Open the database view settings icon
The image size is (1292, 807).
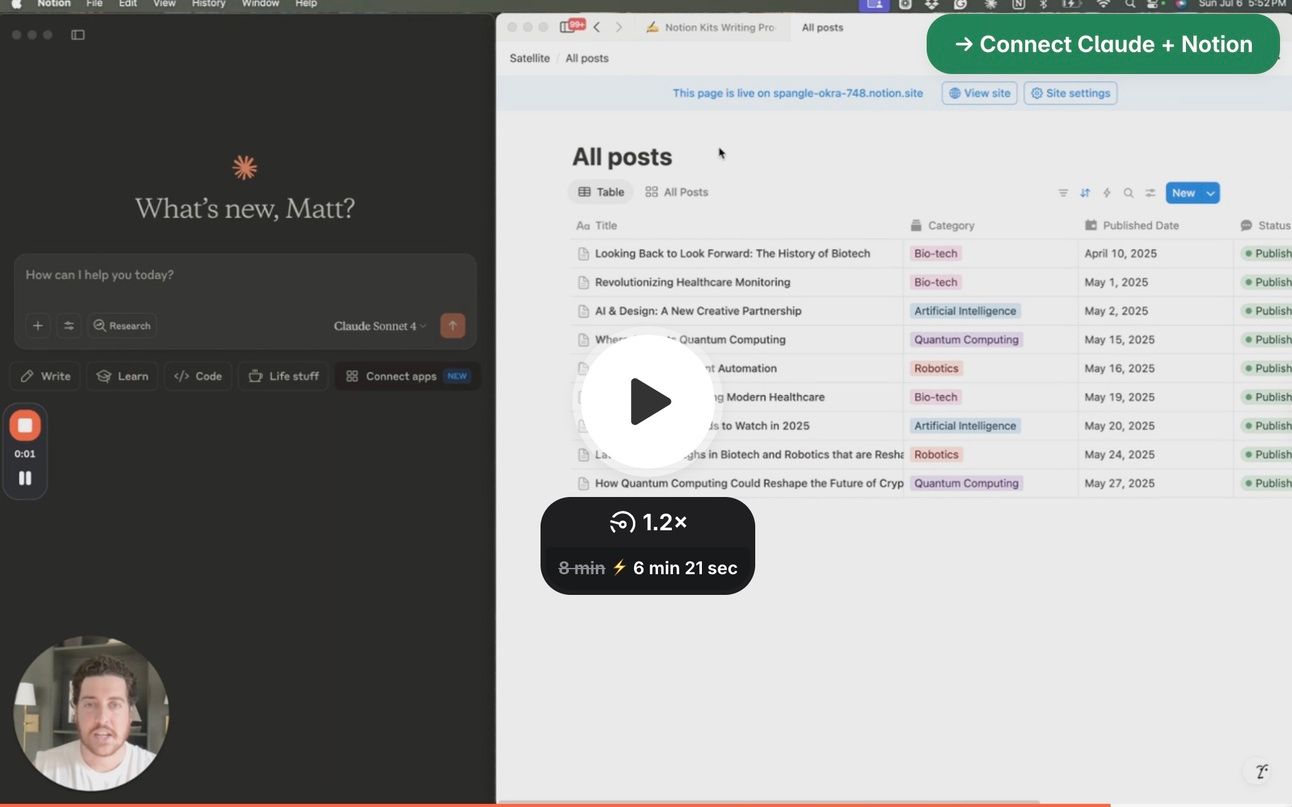[x=1150, y=193]
